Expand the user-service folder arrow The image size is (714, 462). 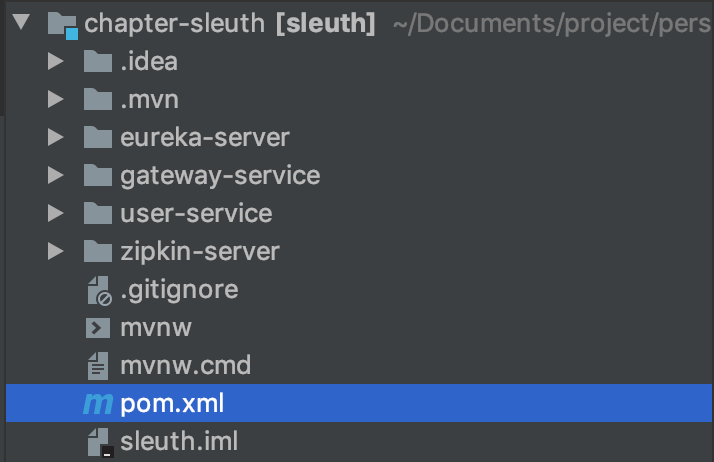tap(56, 213)
